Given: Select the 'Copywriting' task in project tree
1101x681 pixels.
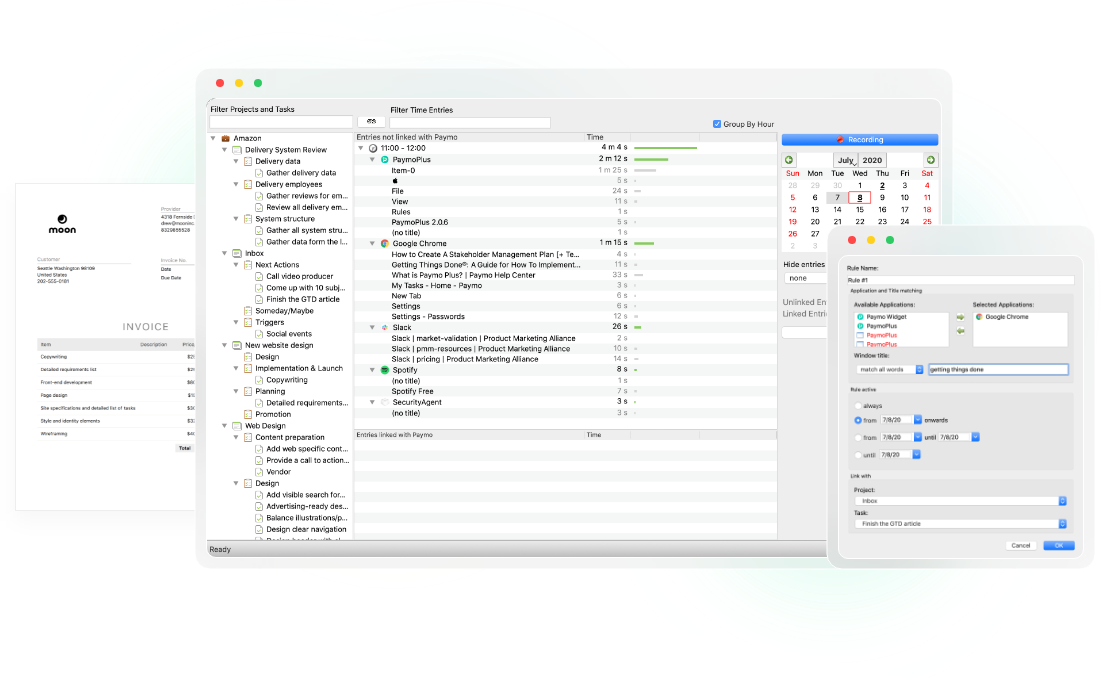Looking at the screenshot, I should pyautogui.click(x=286, y=380).
